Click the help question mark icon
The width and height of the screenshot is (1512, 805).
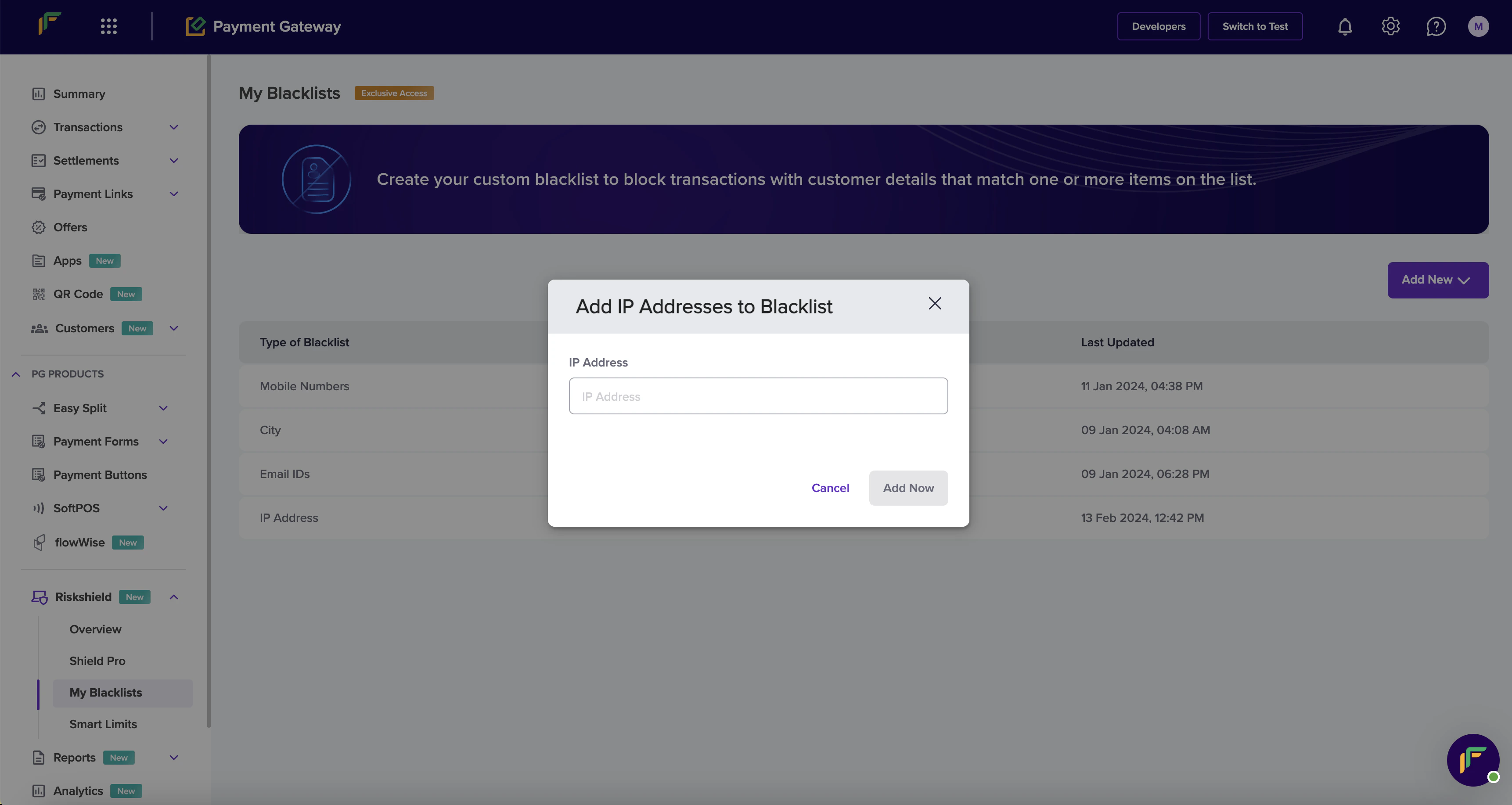coord(1436,26)
